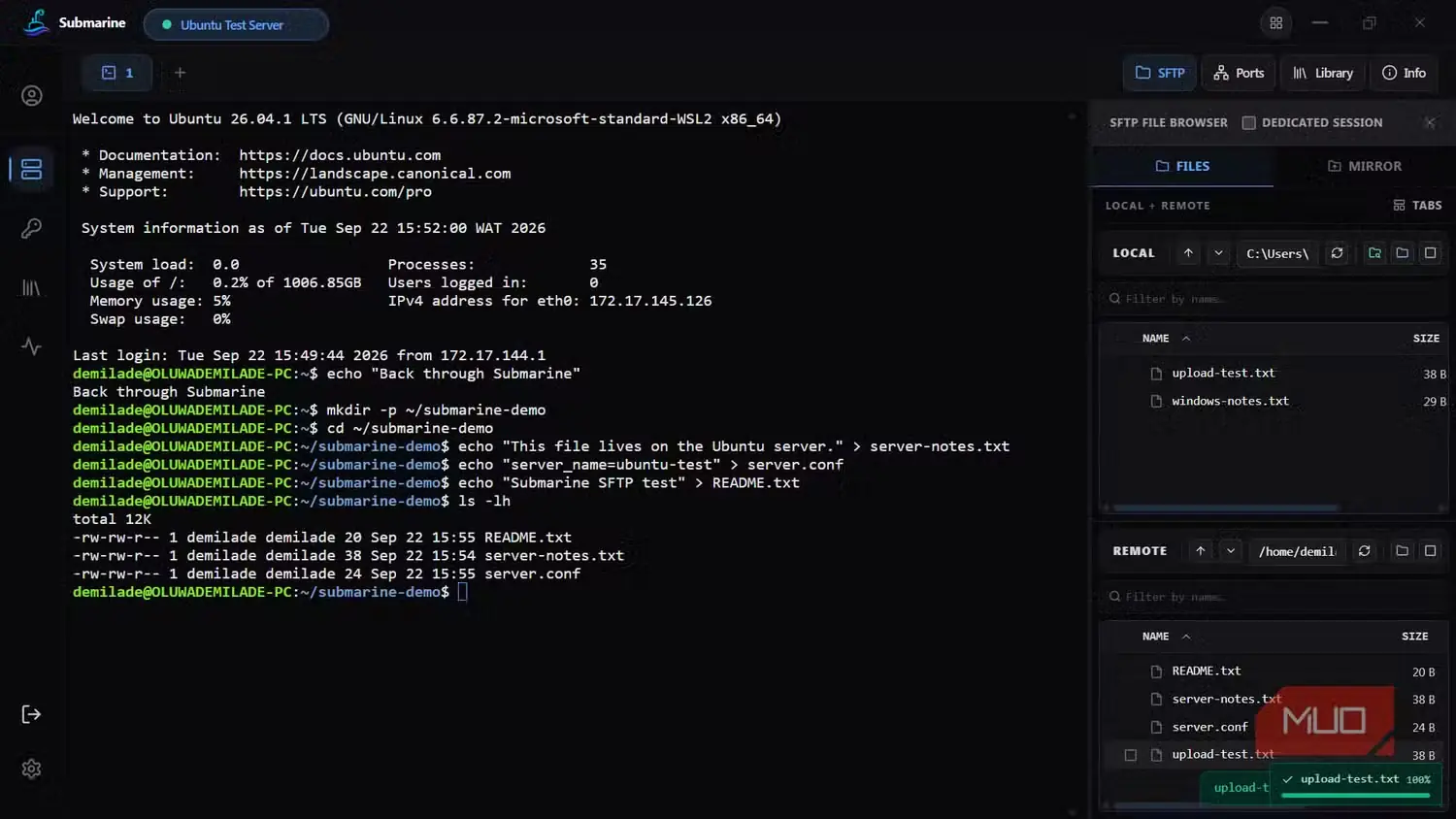The height and width of the screenshot is (819, 1456).
Task: Tick the checkbox for remote upload-test.txt
Action: (1131, 755)
